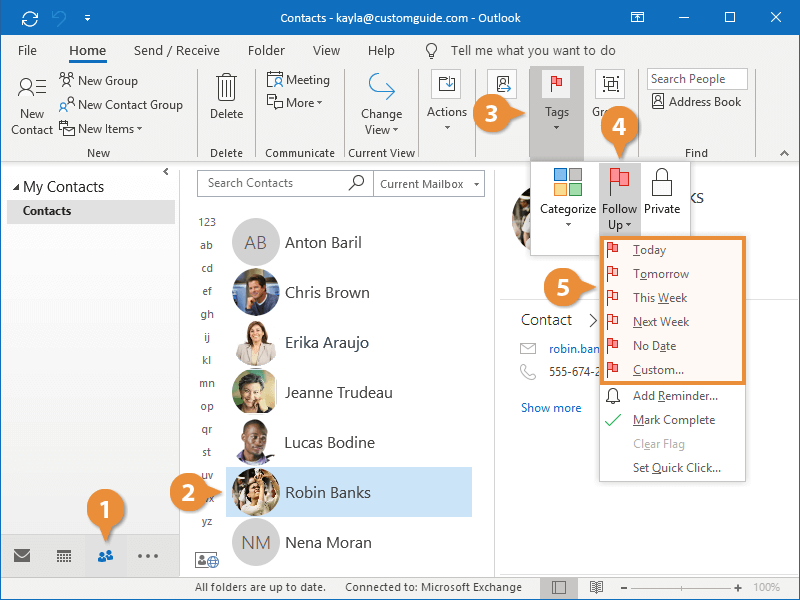
Task: Collapse the My Contacts group
Action: (x=16, y=187)
